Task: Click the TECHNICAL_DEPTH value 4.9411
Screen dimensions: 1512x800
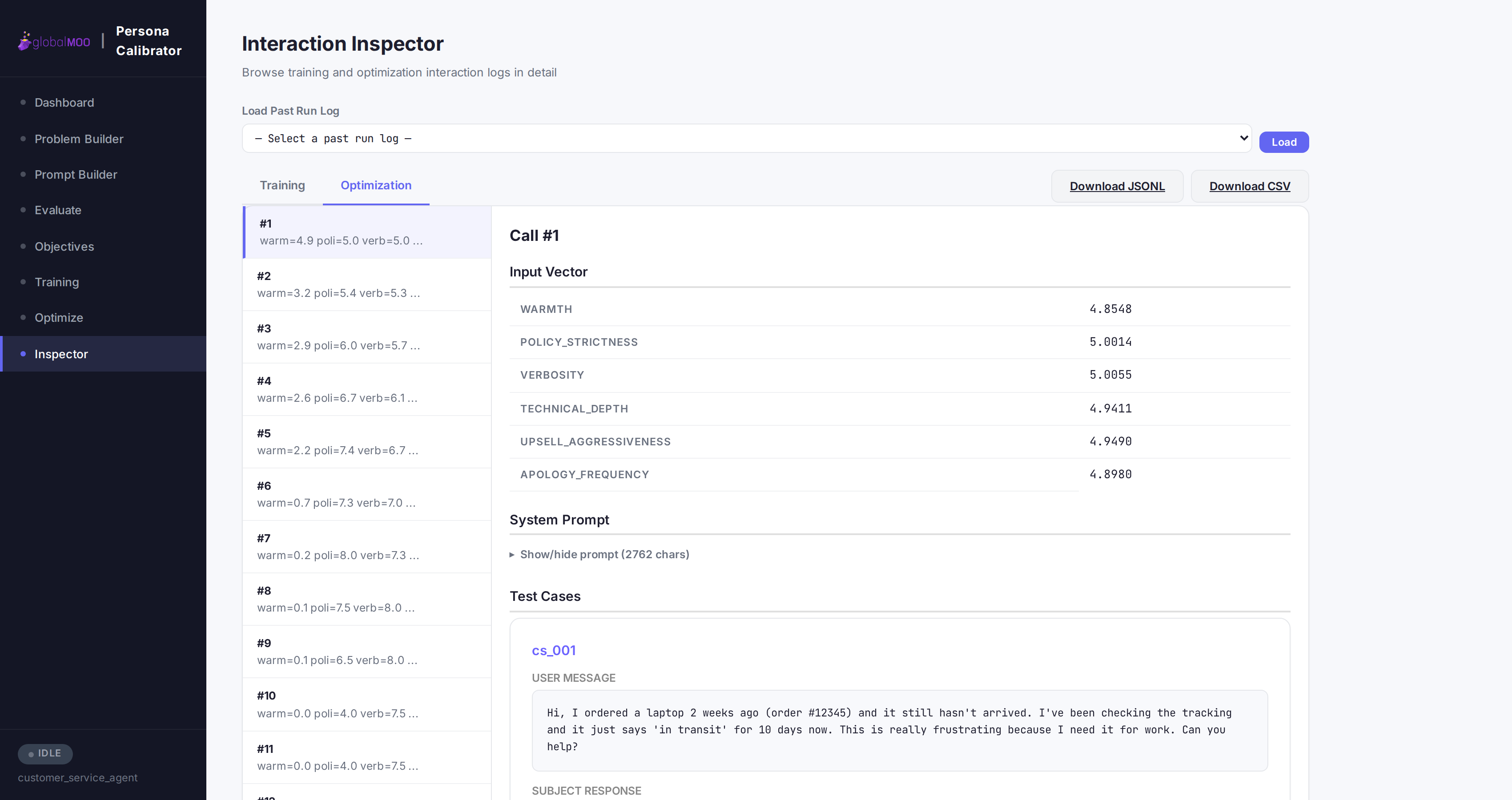Action: [1110, 408]
